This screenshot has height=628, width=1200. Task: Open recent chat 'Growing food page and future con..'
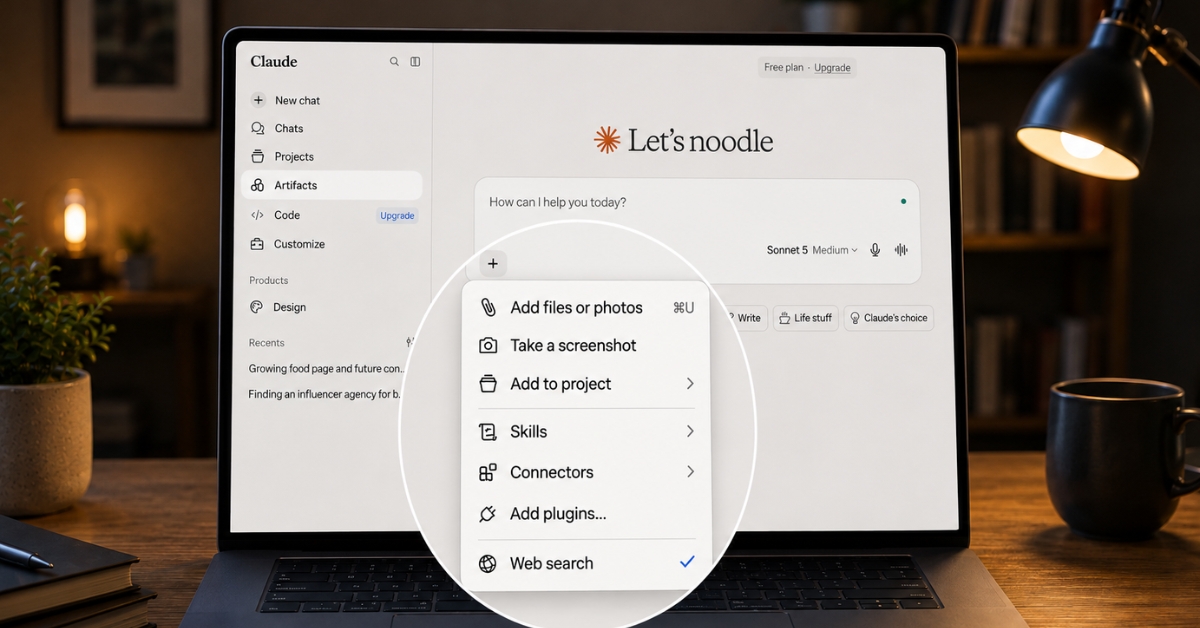tap(325, 369)
